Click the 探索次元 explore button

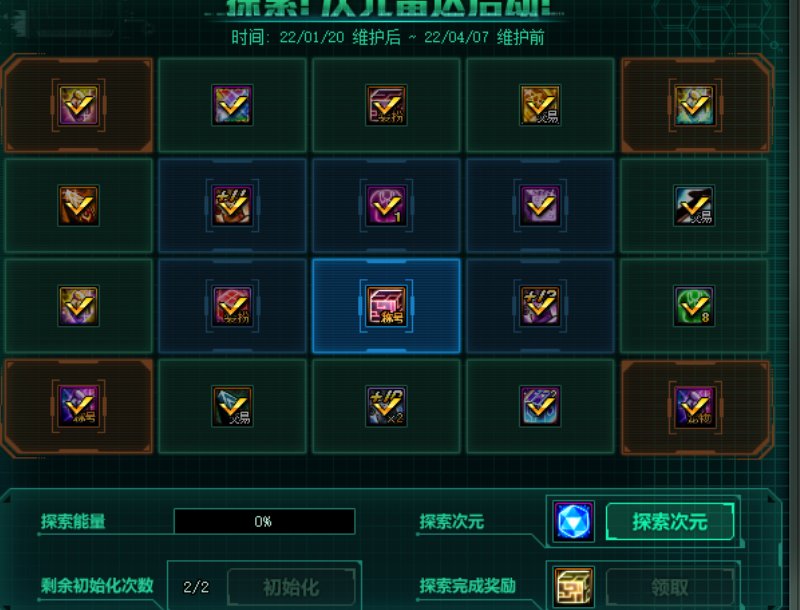(669, 521)
